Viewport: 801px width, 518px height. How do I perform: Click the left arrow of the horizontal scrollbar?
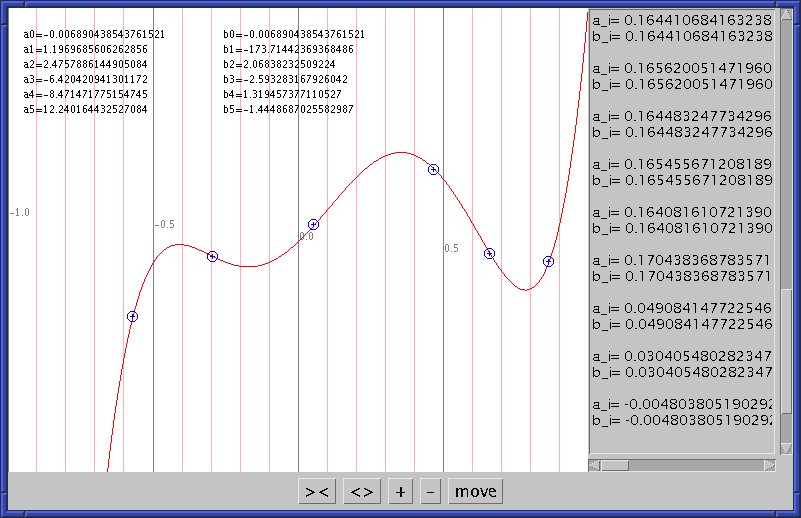pyautogui.click(x=596, y=466)
